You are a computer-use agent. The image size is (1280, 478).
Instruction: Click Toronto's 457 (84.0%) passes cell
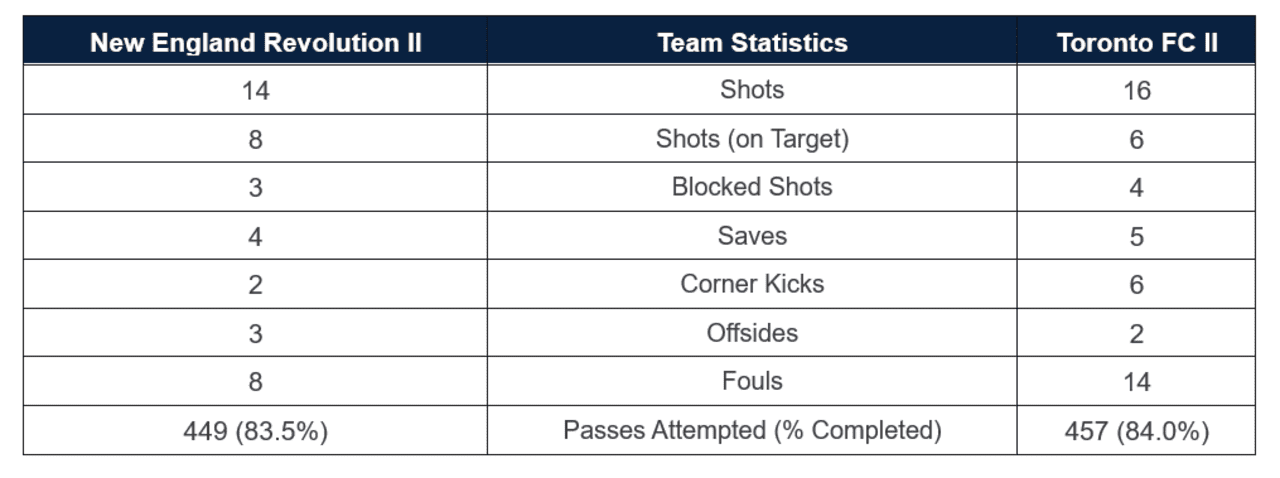[1136, 431]
